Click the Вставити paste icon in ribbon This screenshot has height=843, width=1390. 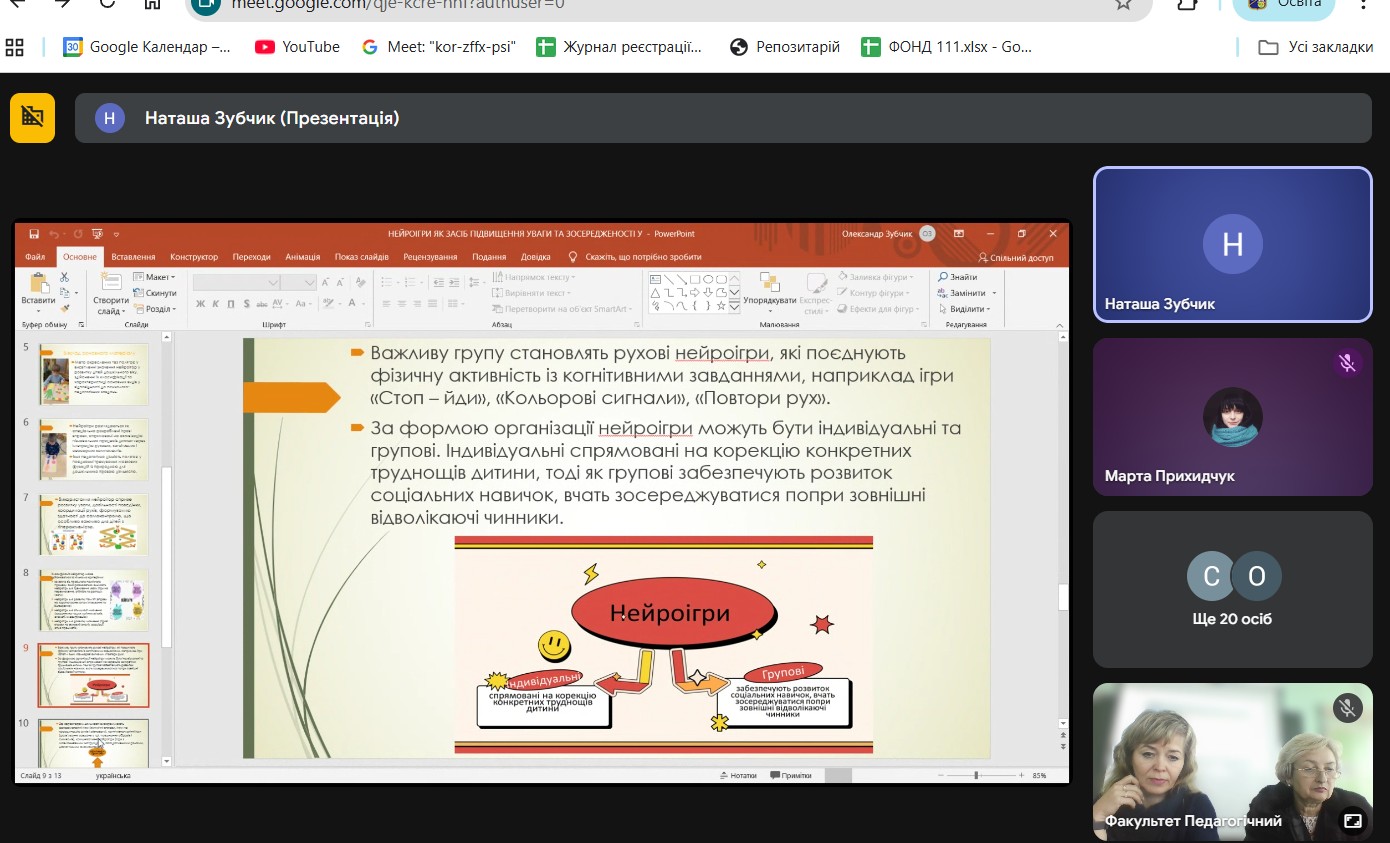[39, 286]
